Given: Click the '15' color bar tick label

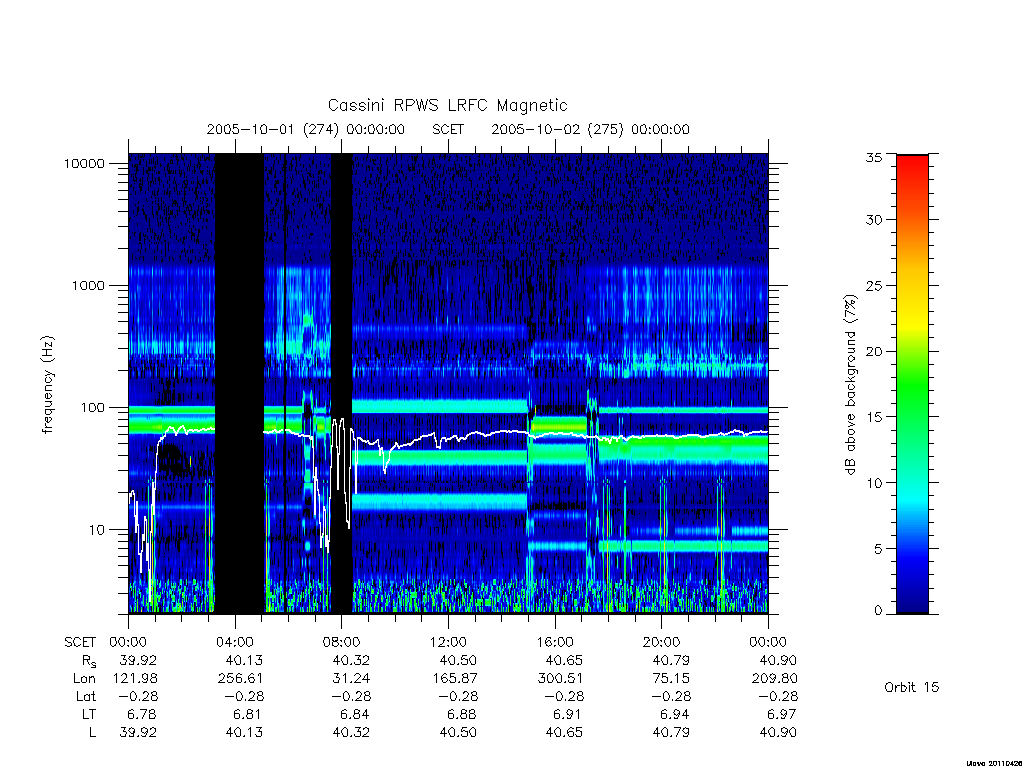Looking at the screenshot, I should coord(873,417).
